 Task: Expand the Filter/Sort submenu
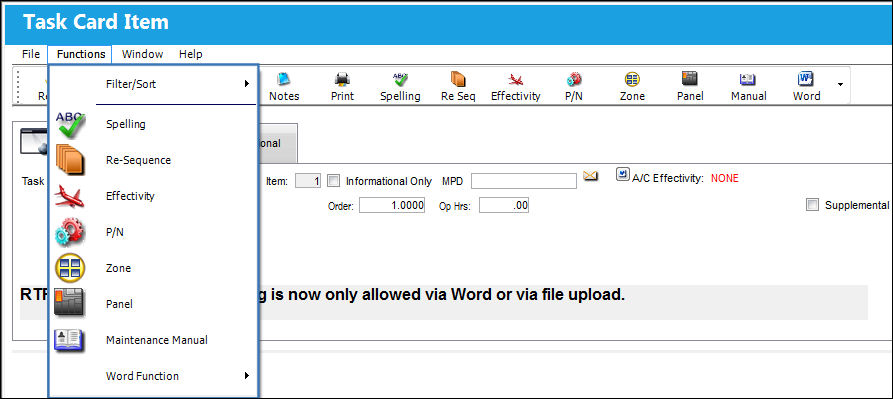[154, 84]
